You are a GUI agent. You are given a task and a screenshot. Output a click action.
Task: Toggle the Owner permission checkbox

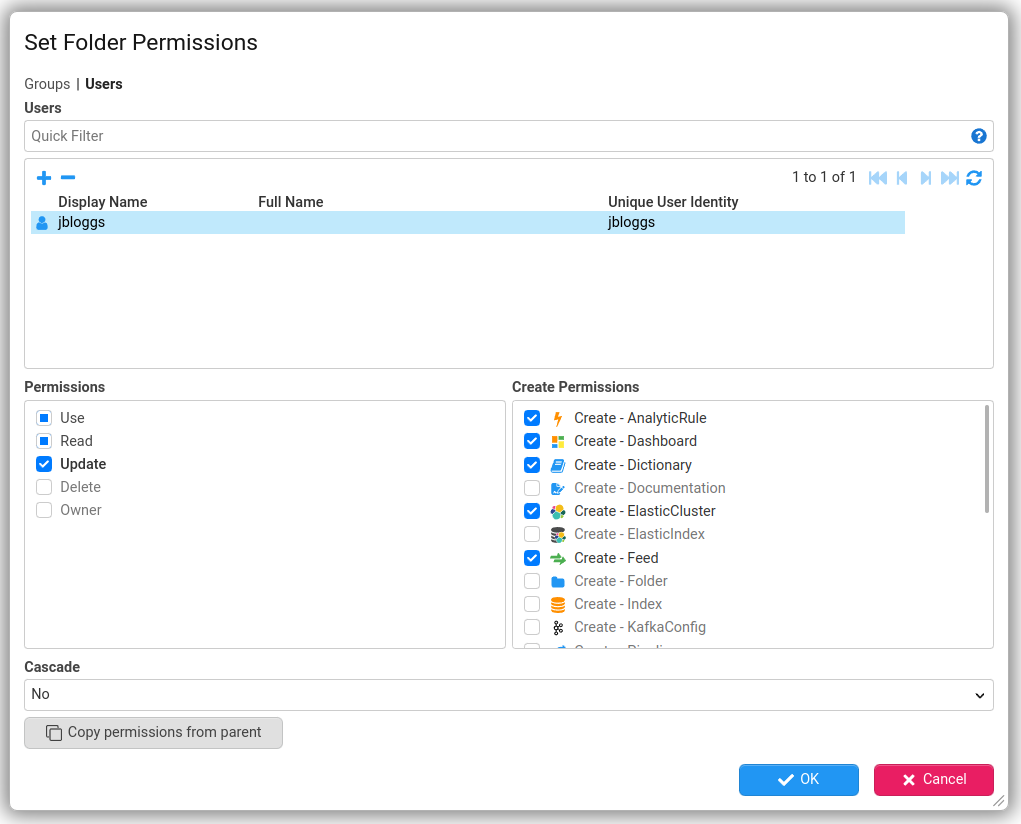pos(44,510)
